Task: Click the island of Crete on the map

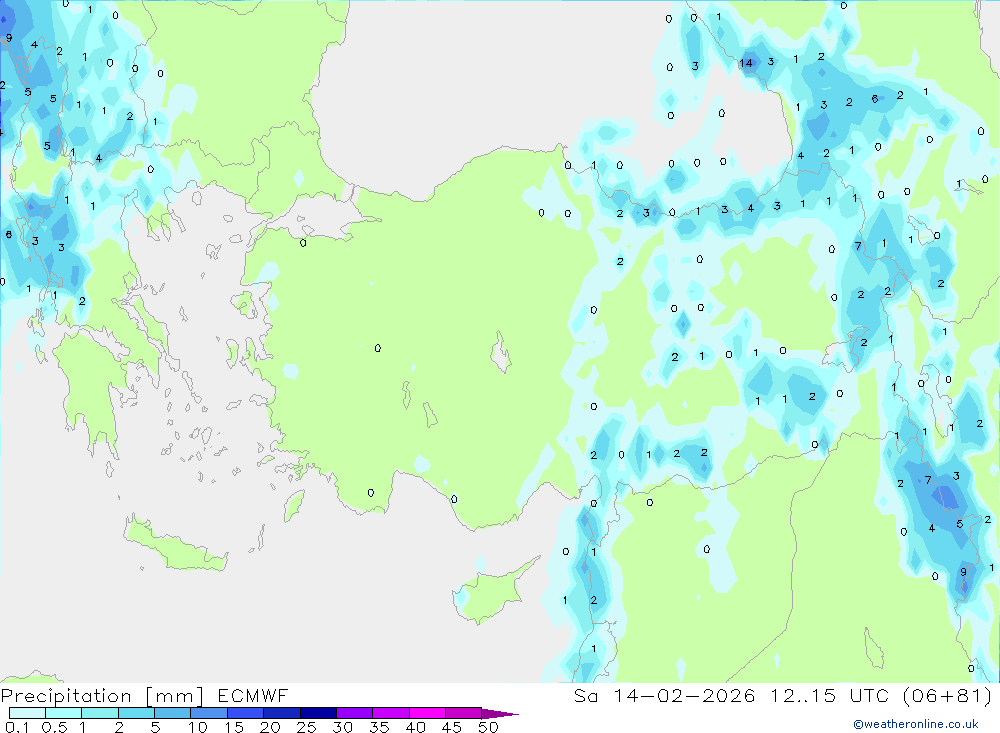Action: coord(175,547)
